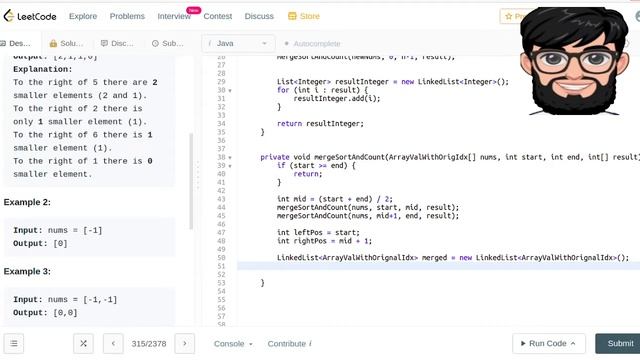Image resolution: width=640 pixels, height=360 pixels.
Task: Click the Submissions clock icon
Action: pos(155,43)
